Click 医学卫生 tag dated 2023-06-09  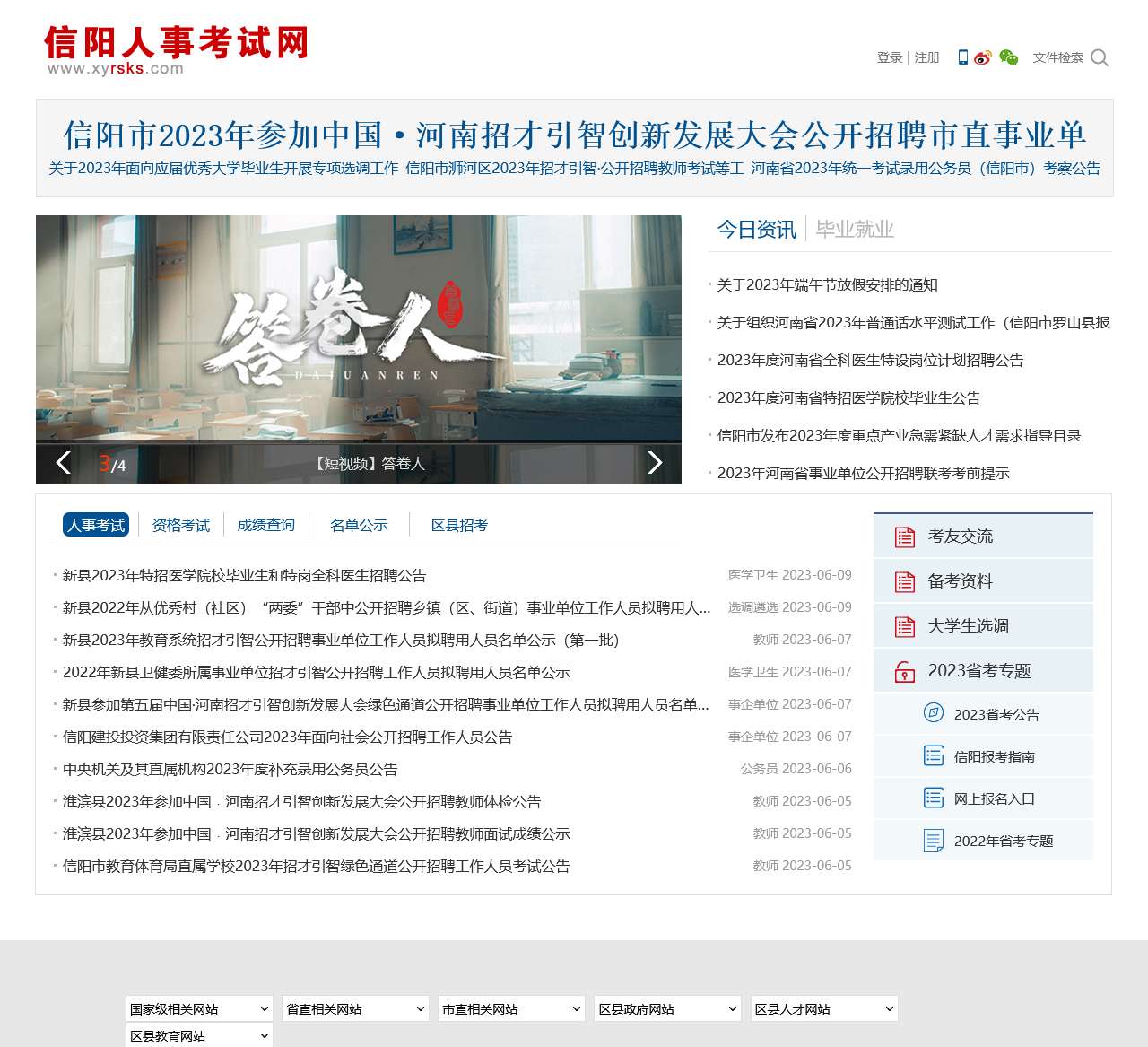(x=753, y=575)
